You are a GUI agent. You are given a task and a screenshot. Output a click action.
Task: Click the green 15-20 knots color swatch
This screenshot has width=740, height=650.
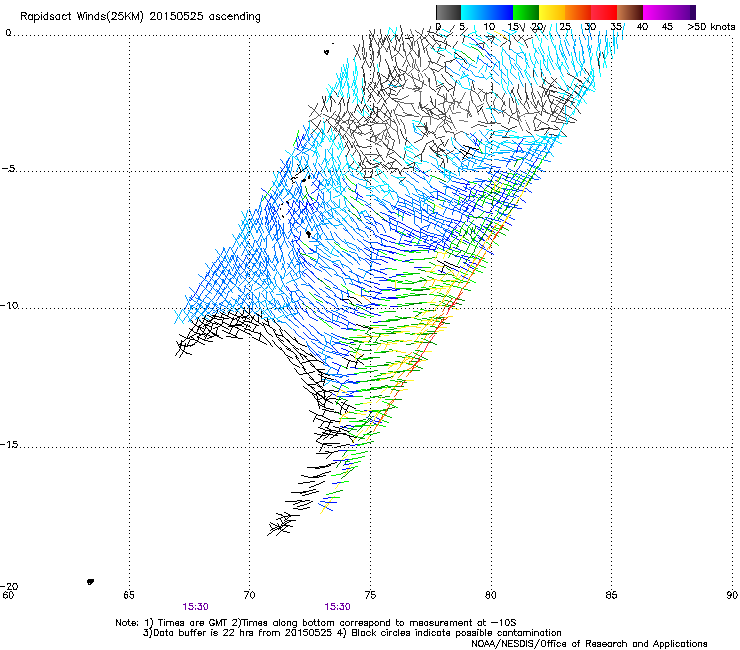pyautogui.click(x=526, y=12)
